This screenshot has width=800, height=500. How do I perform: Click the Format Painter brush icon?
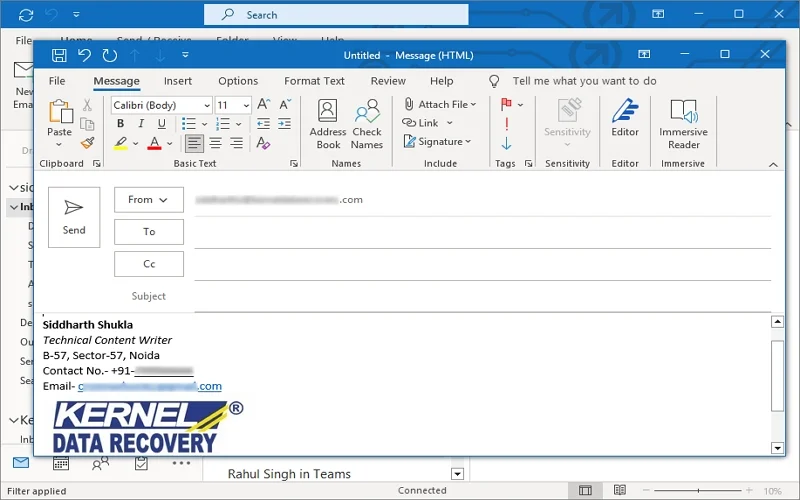pos(88,143)
